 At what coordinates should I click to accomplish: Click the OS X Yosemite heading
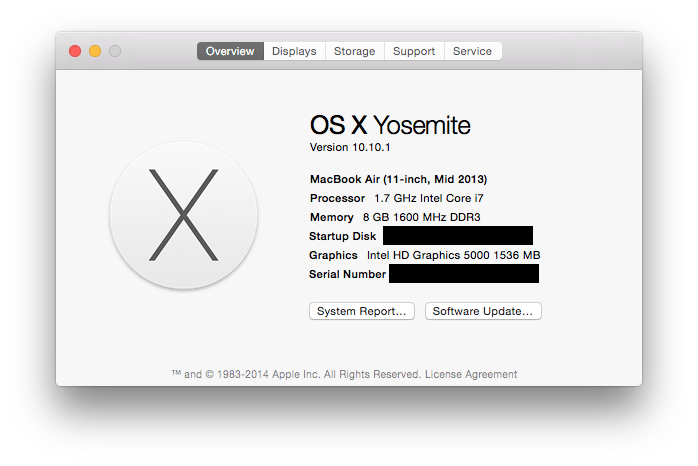point(390,125)
